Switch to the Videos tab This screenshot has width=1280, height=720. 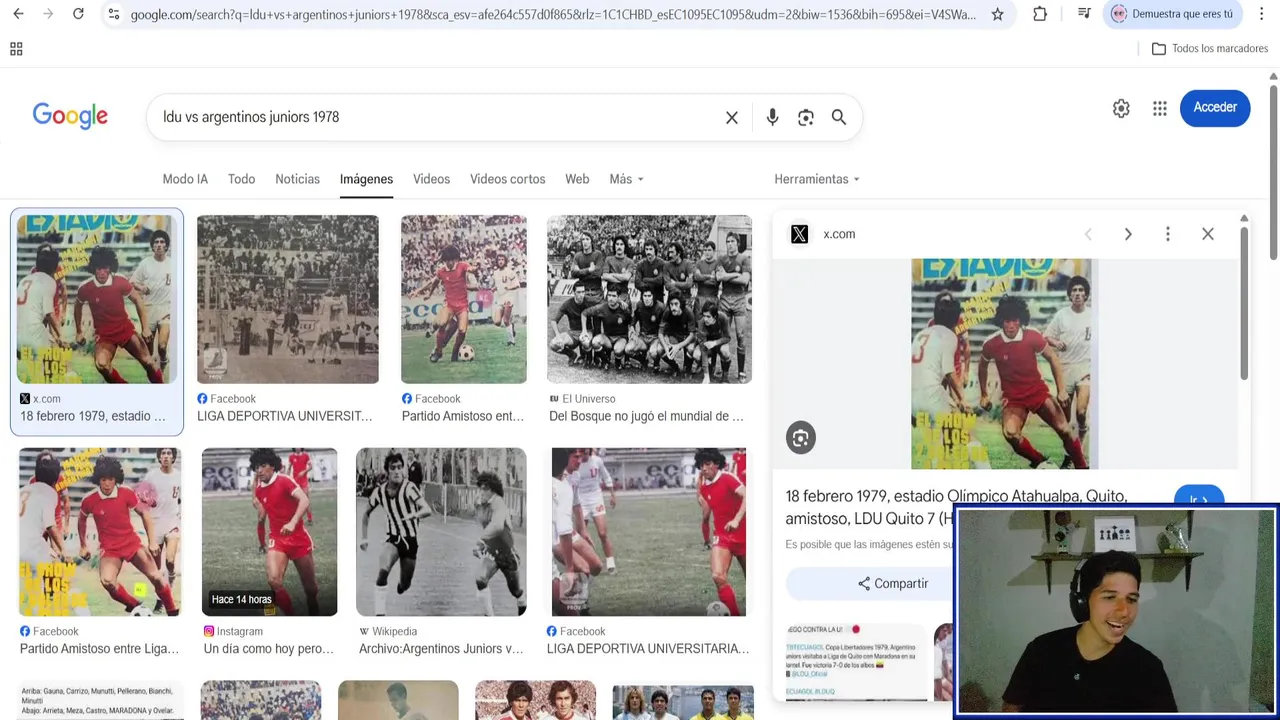coord(431,179)
